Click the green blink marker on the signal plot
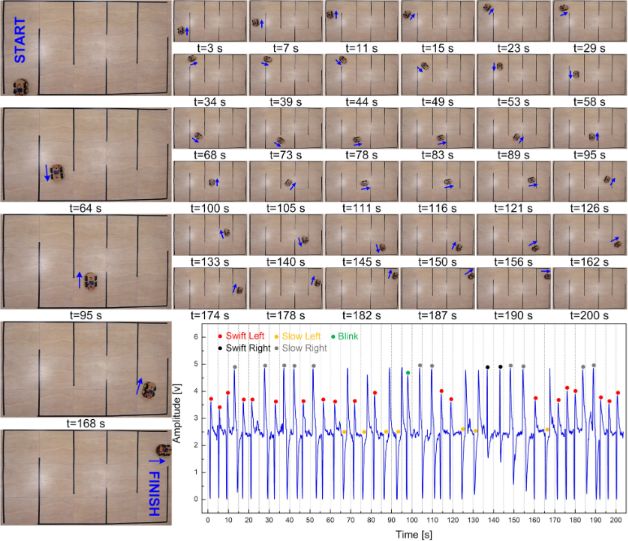 pyautogui.click(x=408, y=372)
